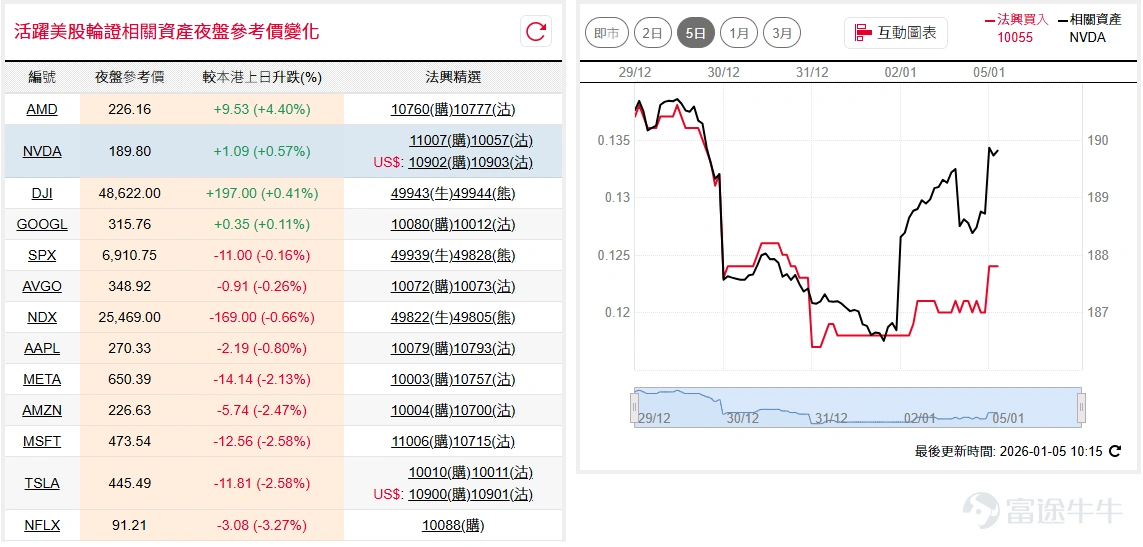The image size is (1143, 547).
Task: Open warrant 10004(購) for AMZN
Action: click(x=421, y=411)
